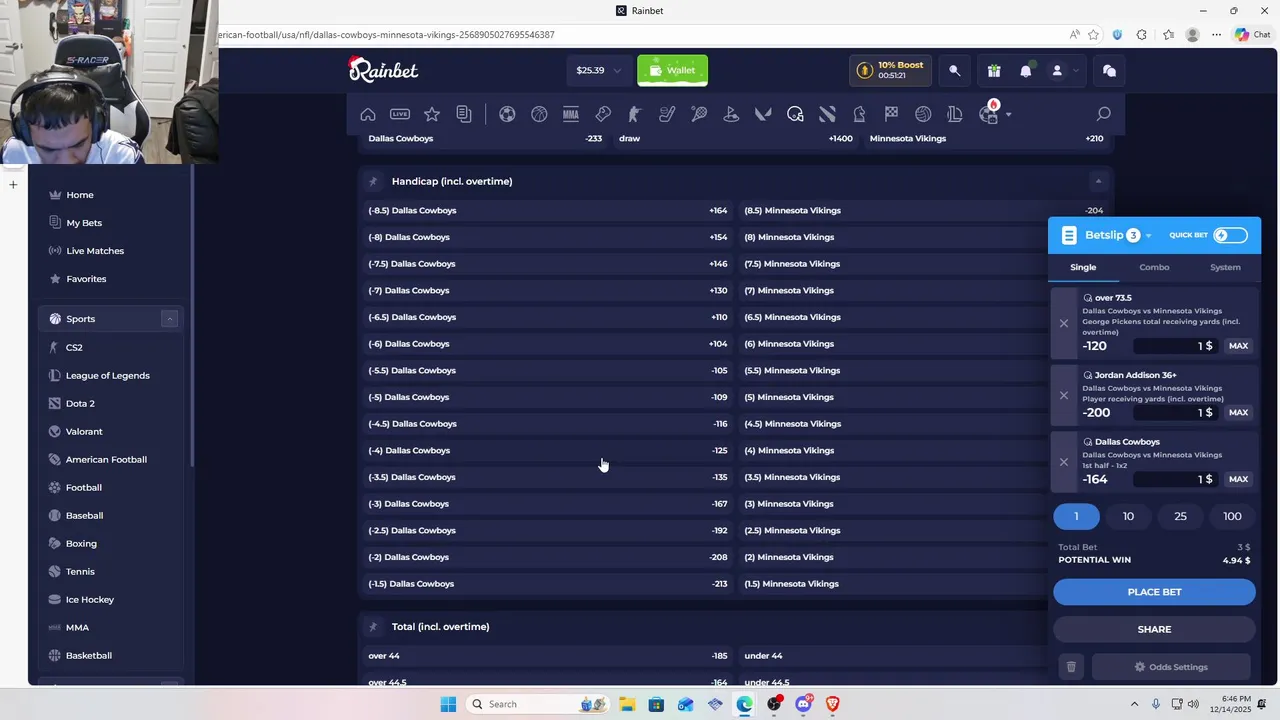Select the golf flag icon
1280x720 pixels.
click(731, 114)
